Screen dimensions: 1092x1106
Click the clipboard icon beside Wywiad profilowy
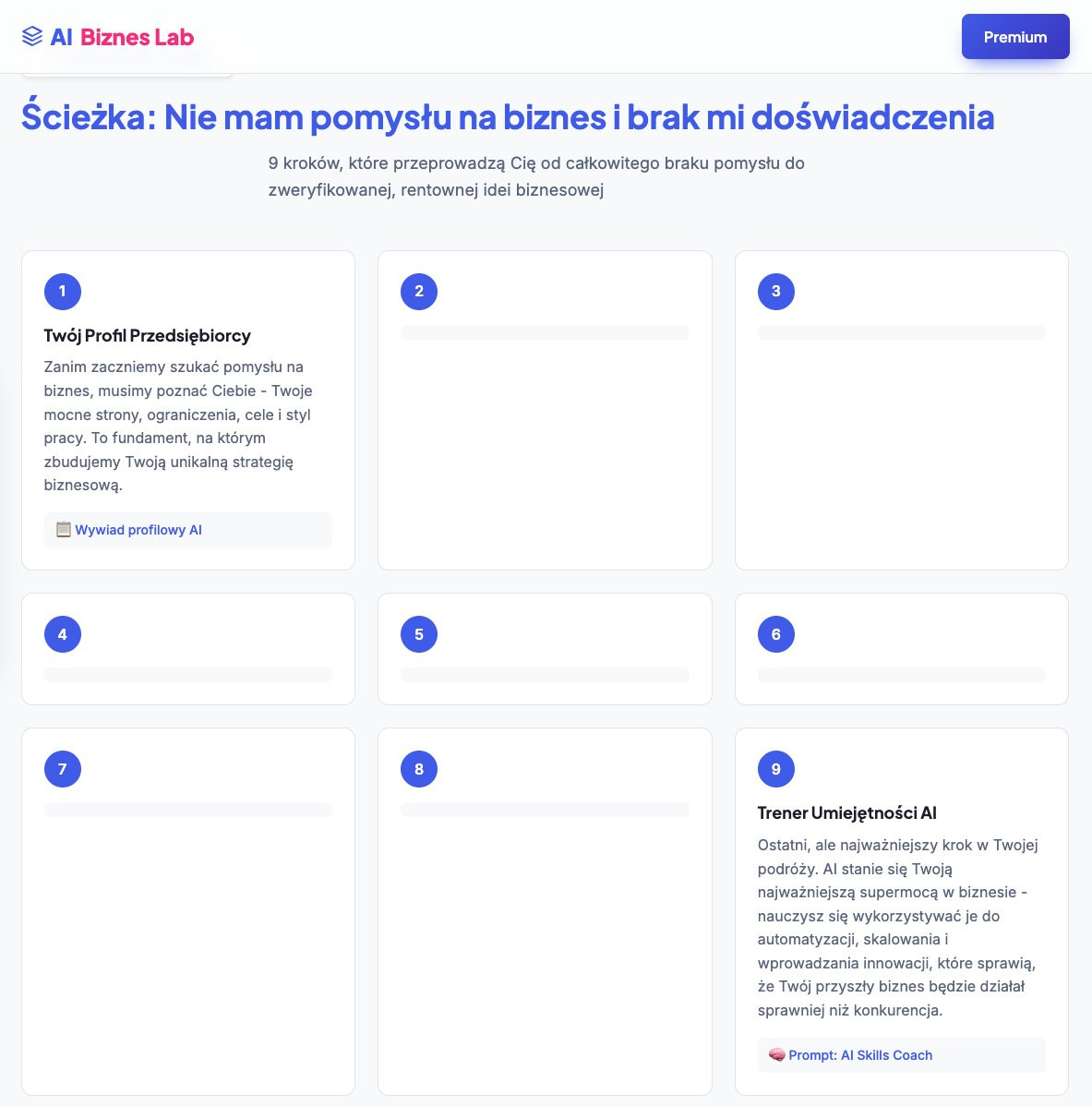64,529
